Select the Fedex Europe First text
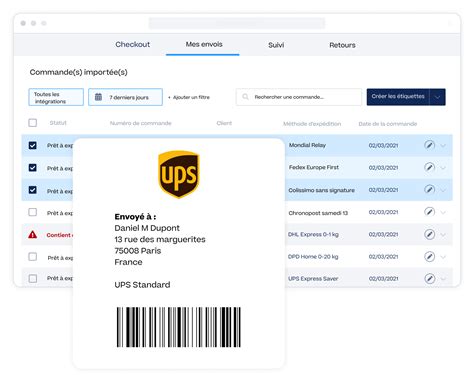The width and height of the screenshot is (474, 375). [x=314, y=167]
